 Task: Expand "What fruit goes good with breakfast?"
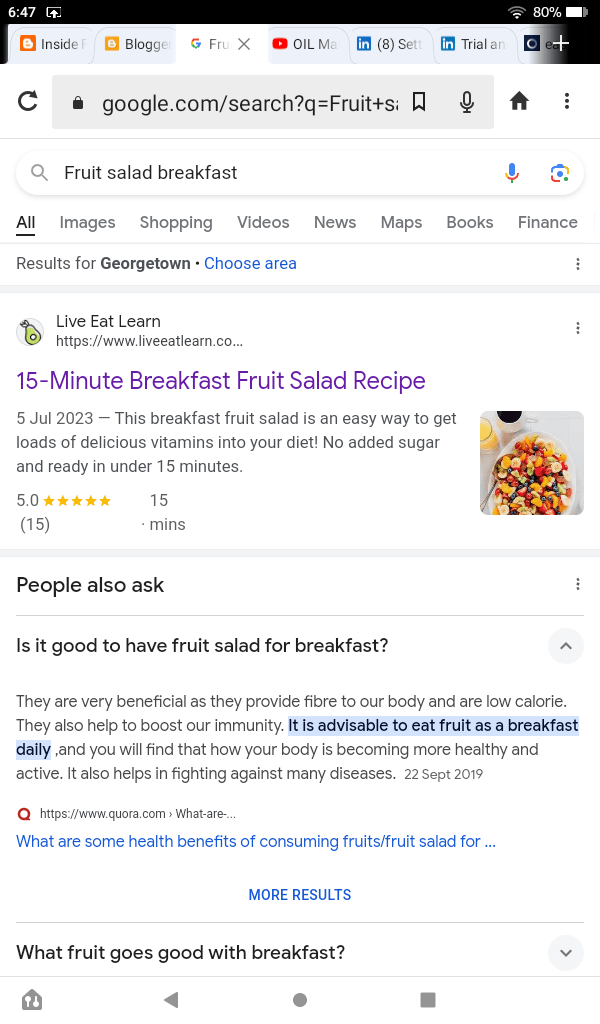[565, 953]
